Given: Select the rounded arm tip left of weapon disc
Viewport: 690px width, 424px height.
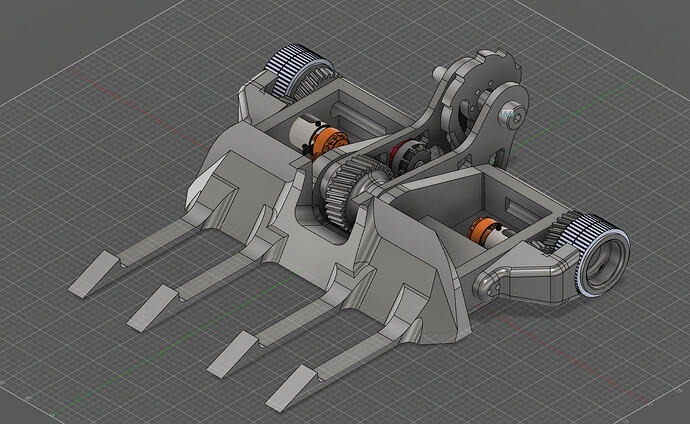Looking at the screenshot, I should point(442,73).
